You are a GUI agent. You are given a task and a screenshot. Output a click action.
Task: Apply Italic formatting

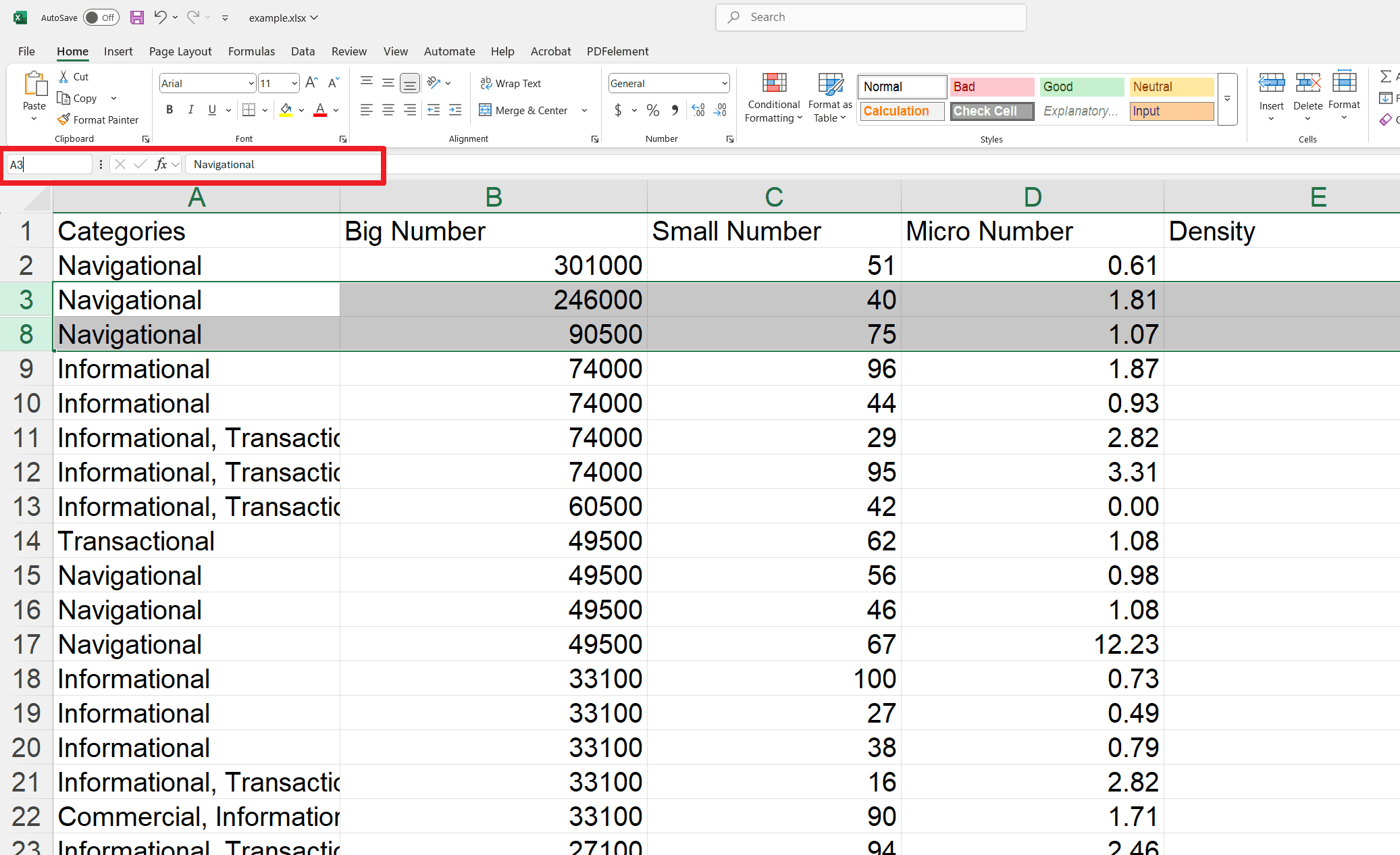[x=191, y=109]
